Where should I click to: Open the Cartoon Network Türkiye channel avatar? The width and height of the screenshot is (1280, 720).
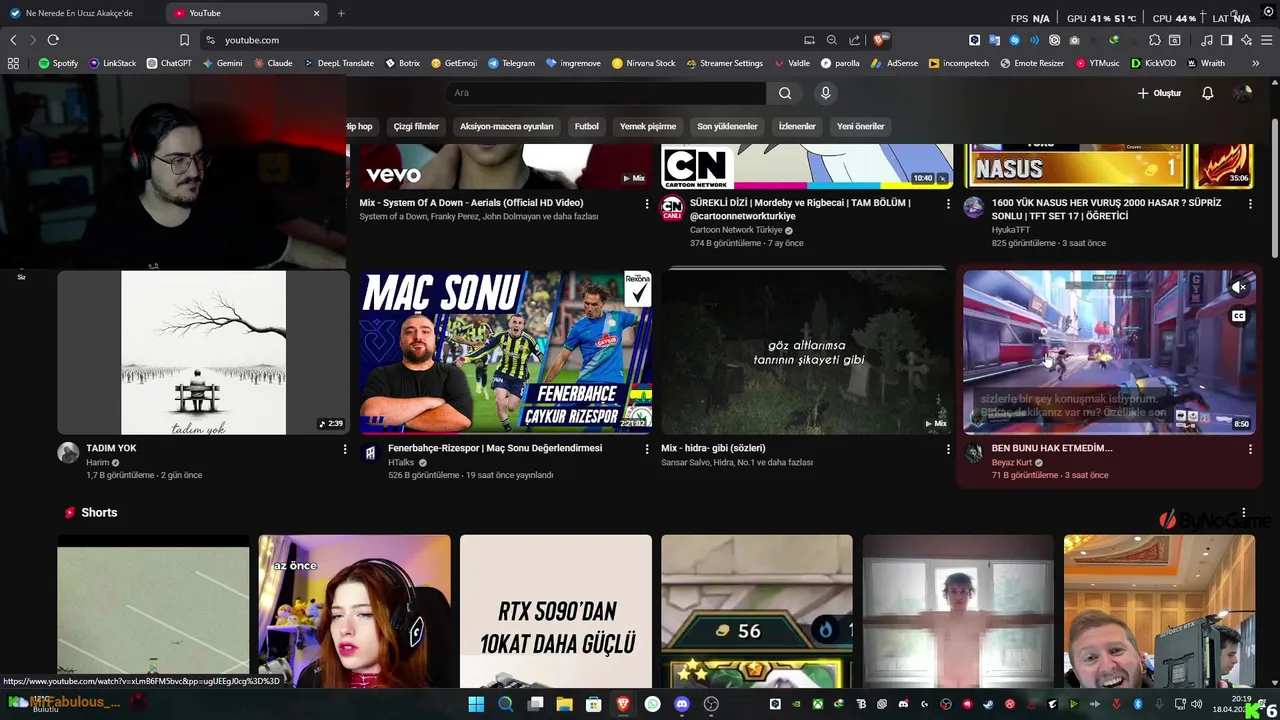click(672, 208)
